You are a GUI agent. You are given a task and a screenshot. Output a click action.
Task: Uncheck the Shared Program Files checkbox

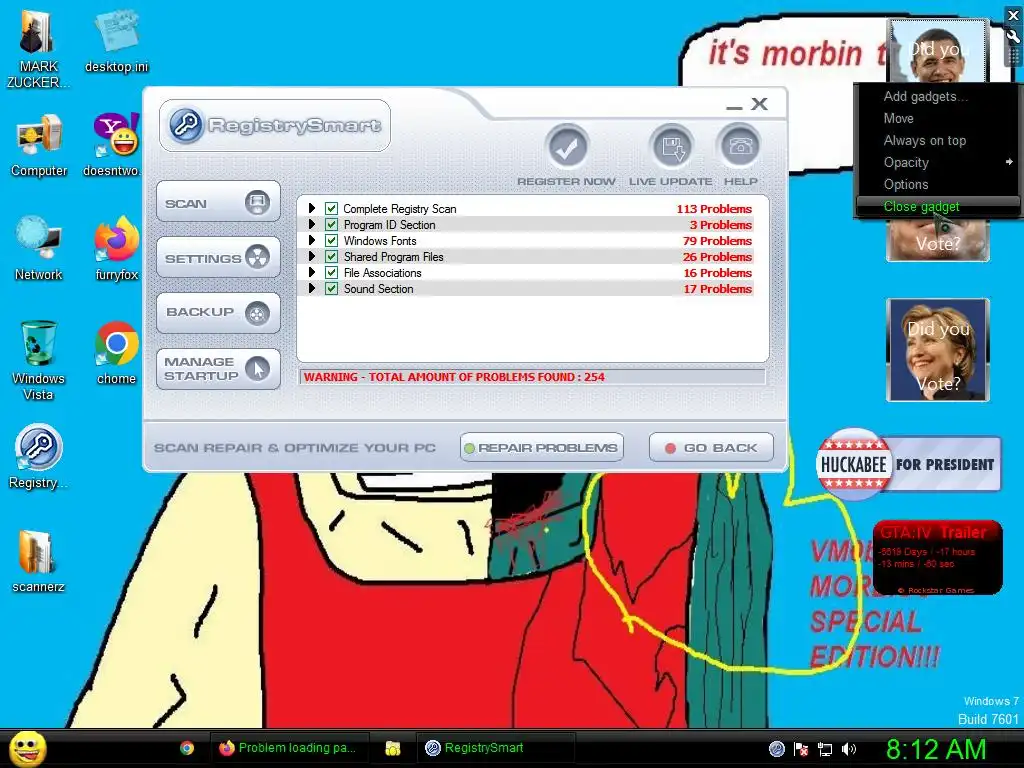click(331, 257)
